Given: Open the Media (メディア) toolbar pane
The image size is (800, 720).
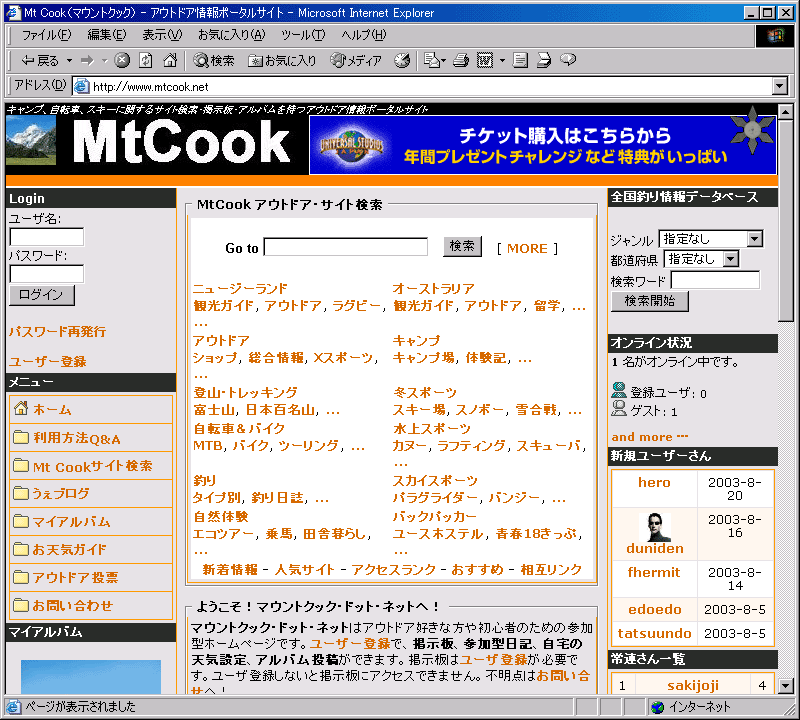Looking at the screenshot, I should click(356, 61).
